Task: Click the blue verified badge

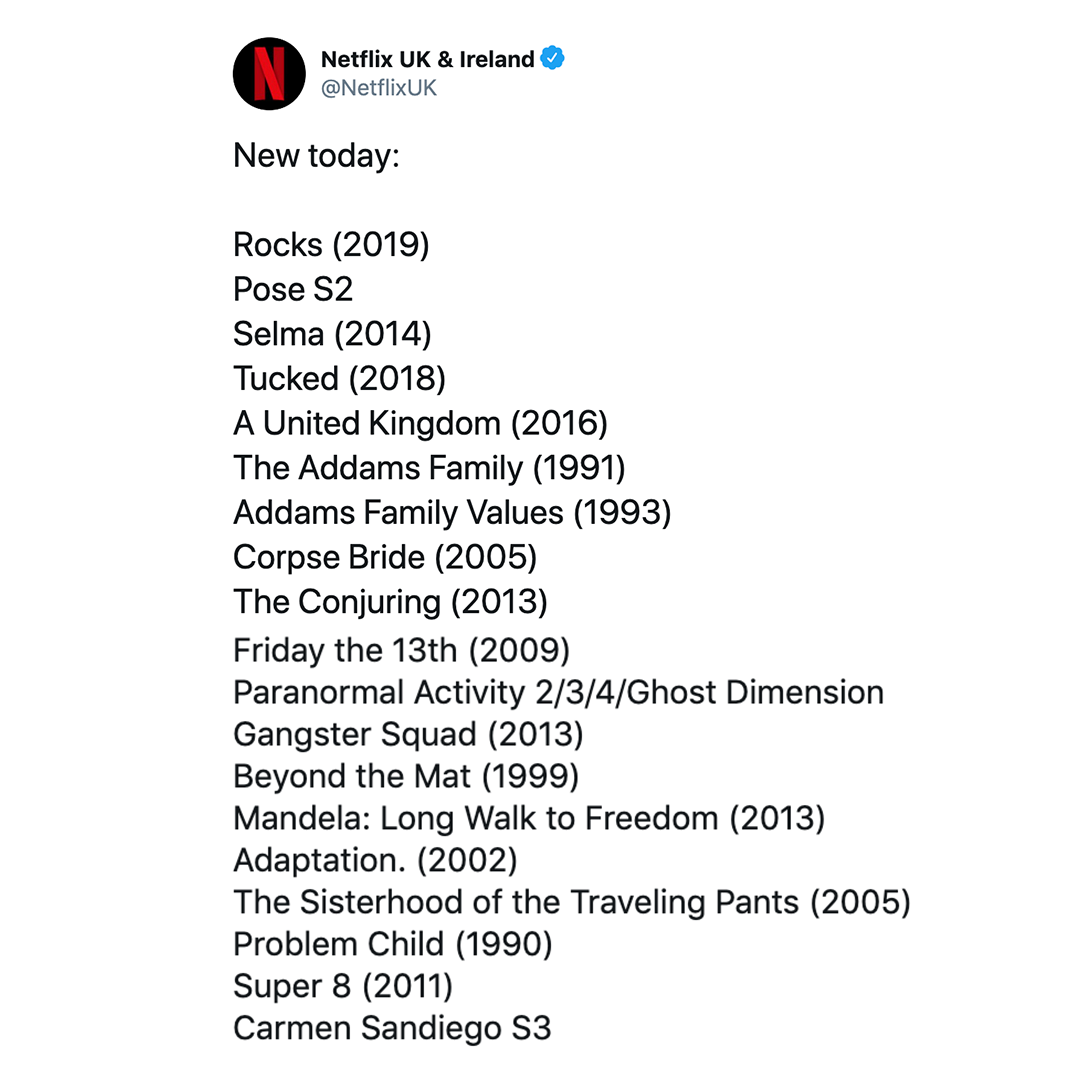Action: [x=552, y=58]
